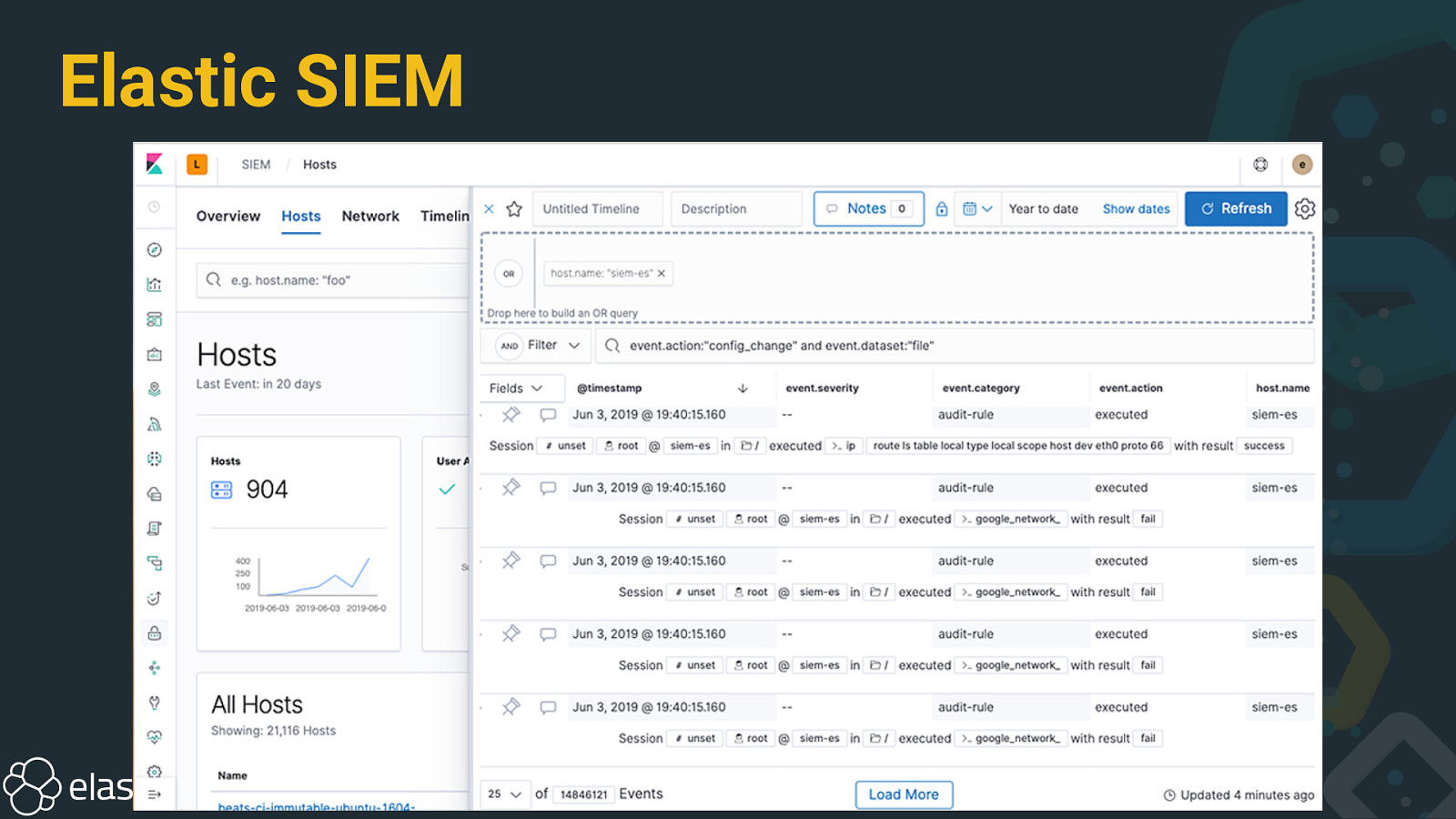Click Load More events
Image resolution: width=1456 pixels, height=819 pixels.
[904, 794]
